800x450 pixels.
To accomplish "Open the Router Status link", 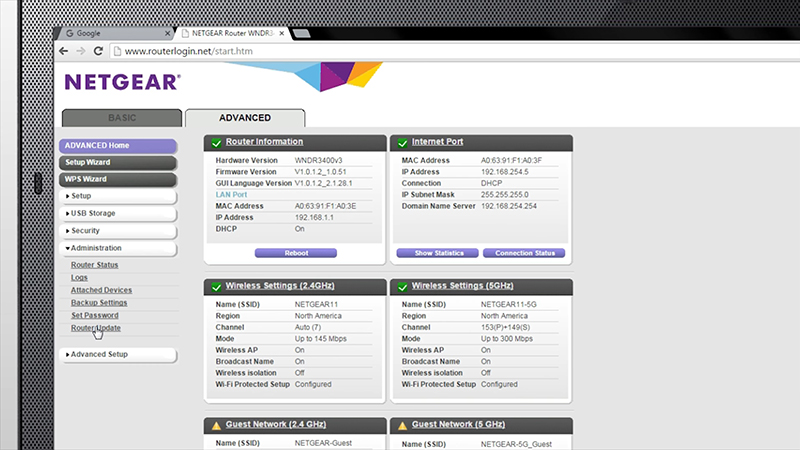I will point(94,265).
